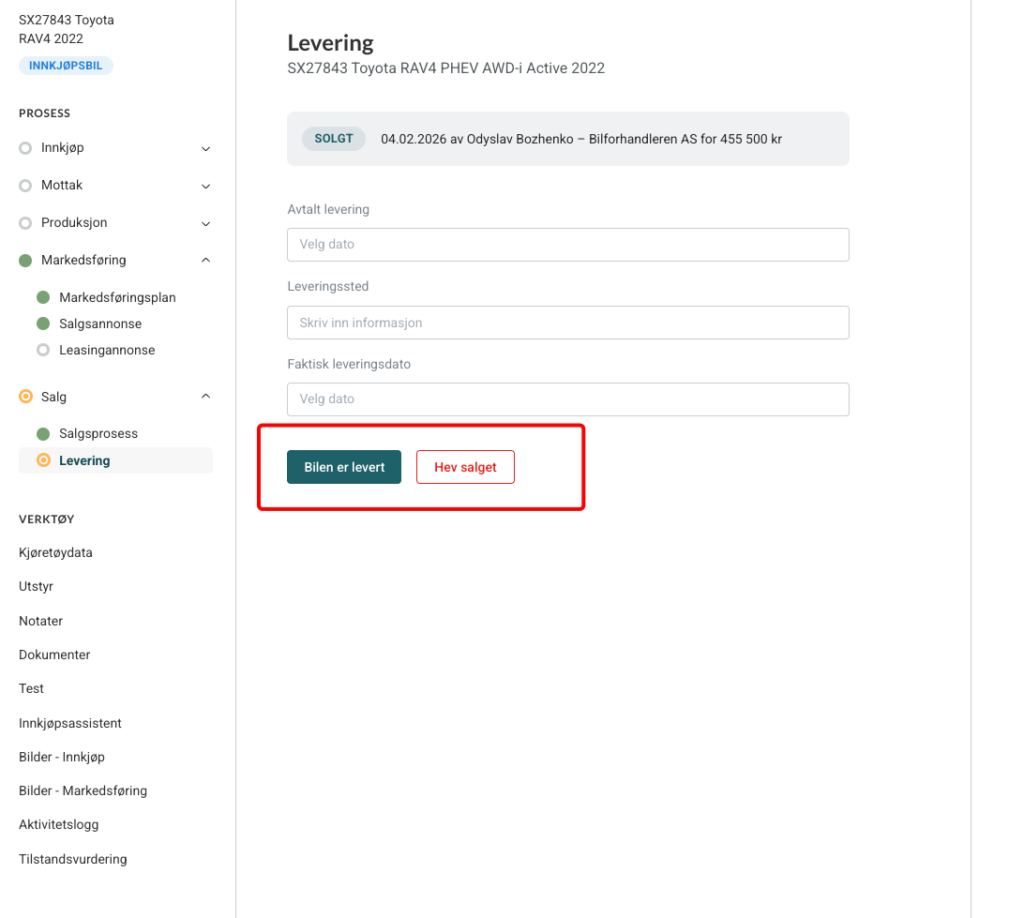Go to Dokumenter in Verktøy
Screen dimensions: 1024x918
(x=55, y=655)
